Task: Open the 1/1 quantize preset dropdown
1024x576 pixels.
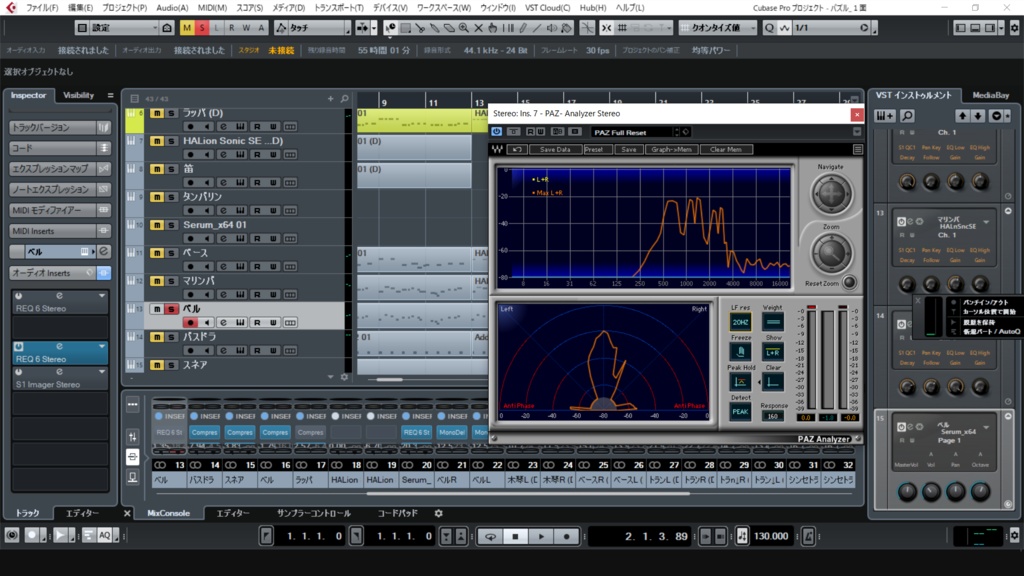Action: tap(831, 28)
